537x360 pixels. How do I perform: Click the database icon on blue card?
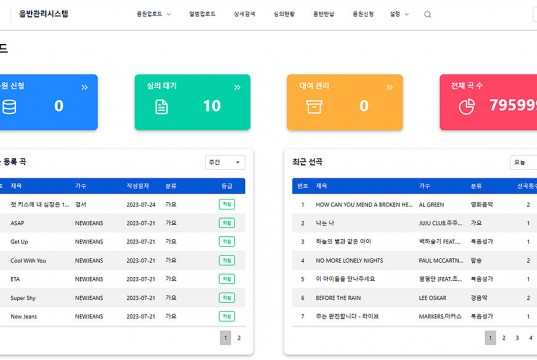[x=9, y=107]
